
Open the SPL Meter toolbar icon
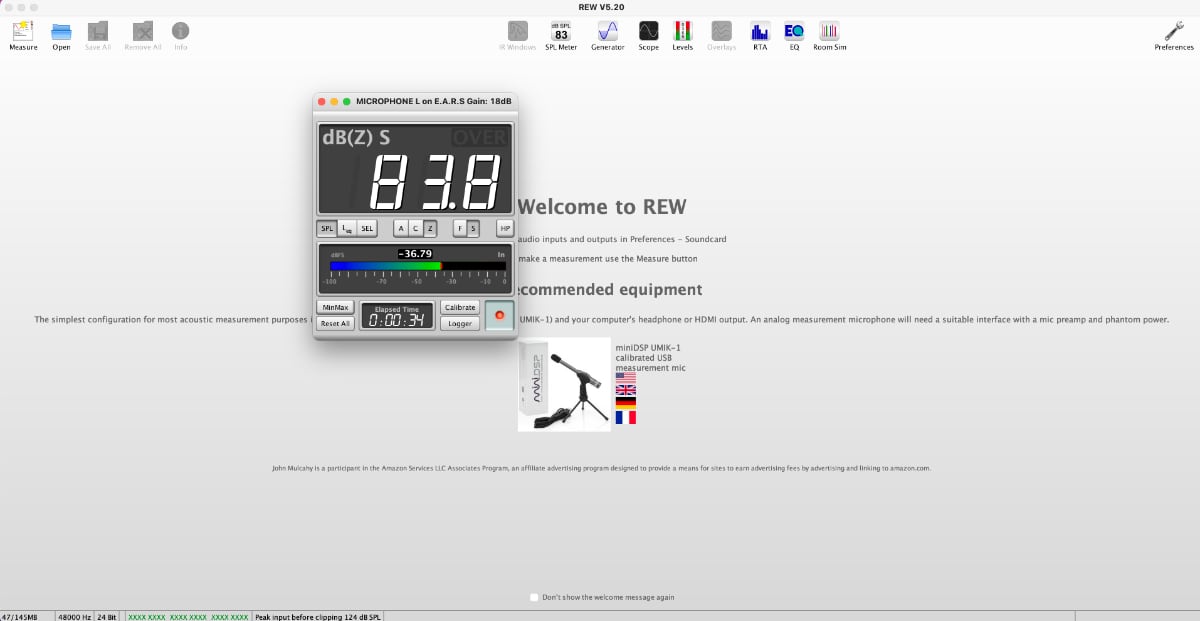(560, 31)
